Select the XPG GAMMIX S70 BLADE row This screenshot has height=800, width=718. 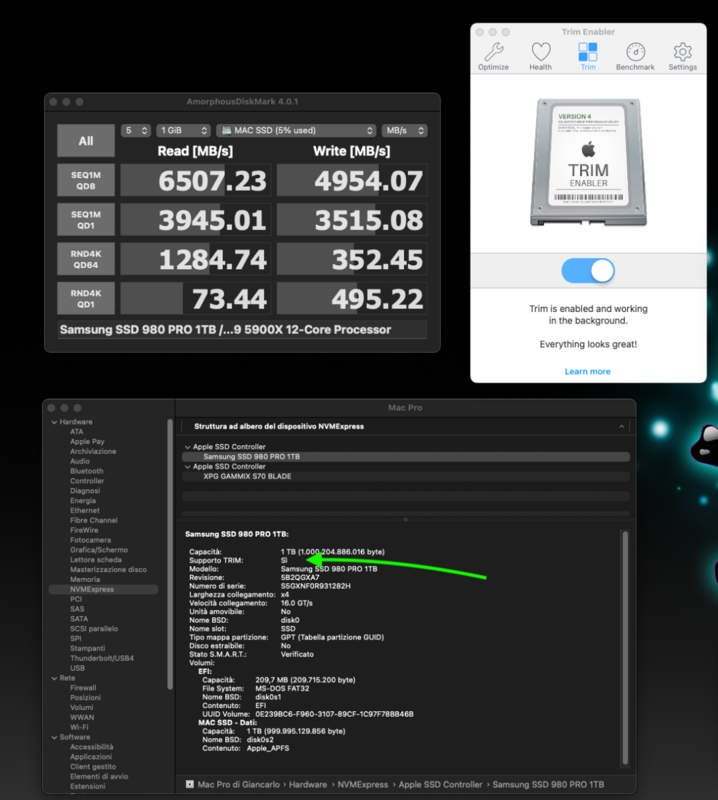(x=406, y=477)
